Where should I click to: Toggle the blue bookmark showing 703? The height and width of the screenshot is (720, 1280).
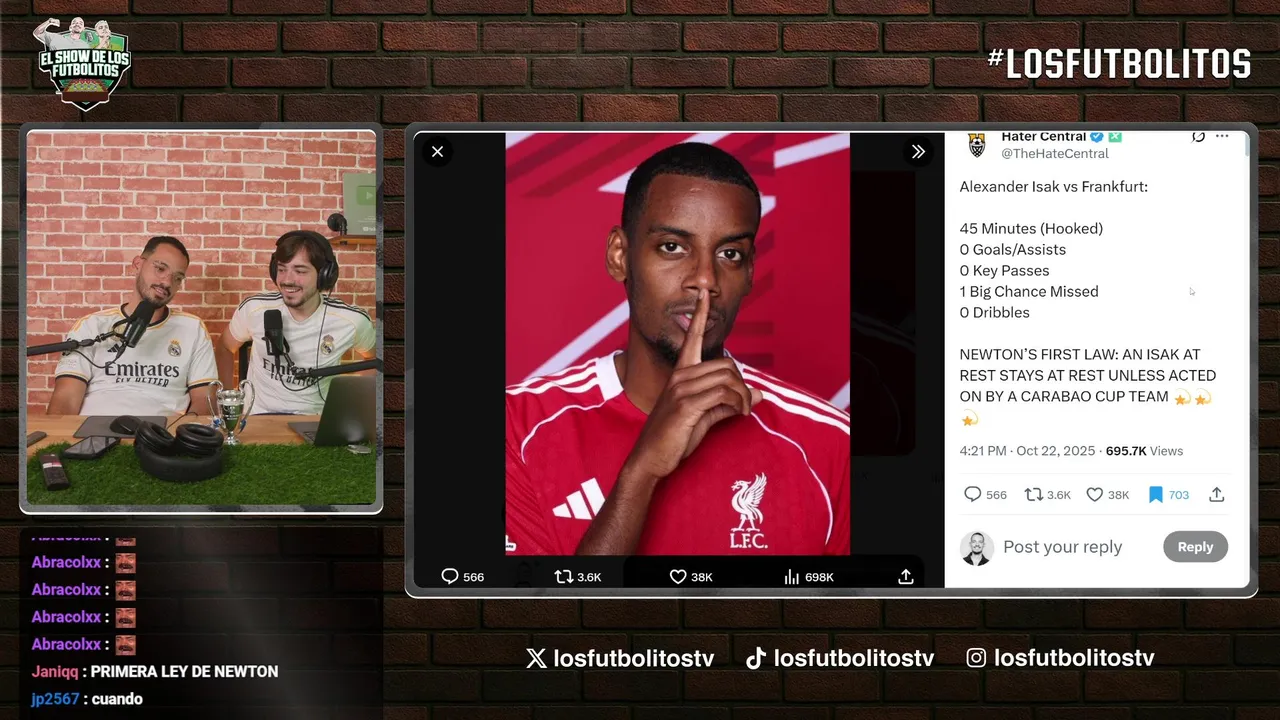[x=1156, y=494]
